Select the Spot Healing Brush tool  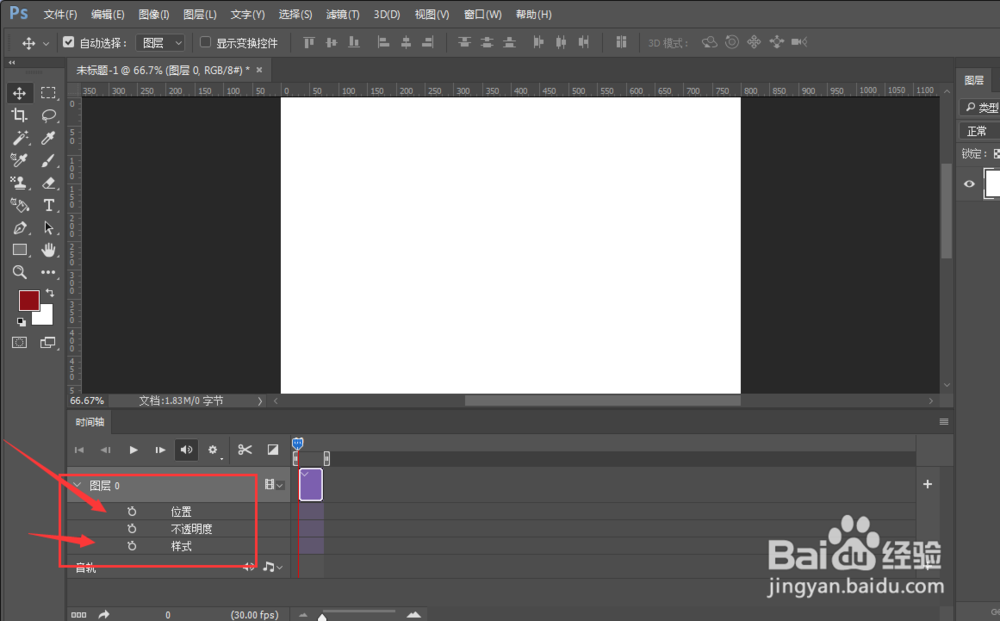click(x=19, y=160)
